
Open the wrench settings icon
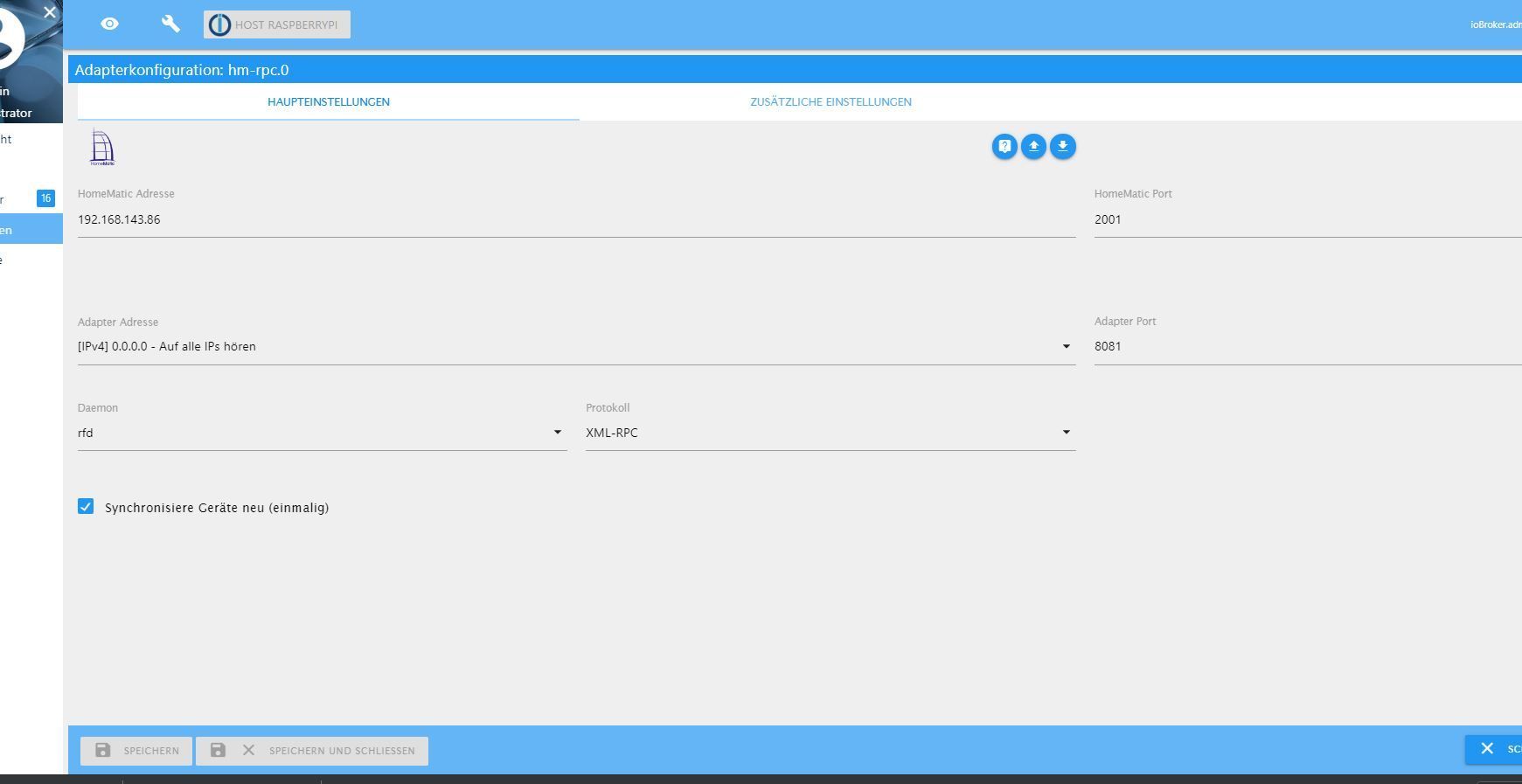tap(170, 24)
